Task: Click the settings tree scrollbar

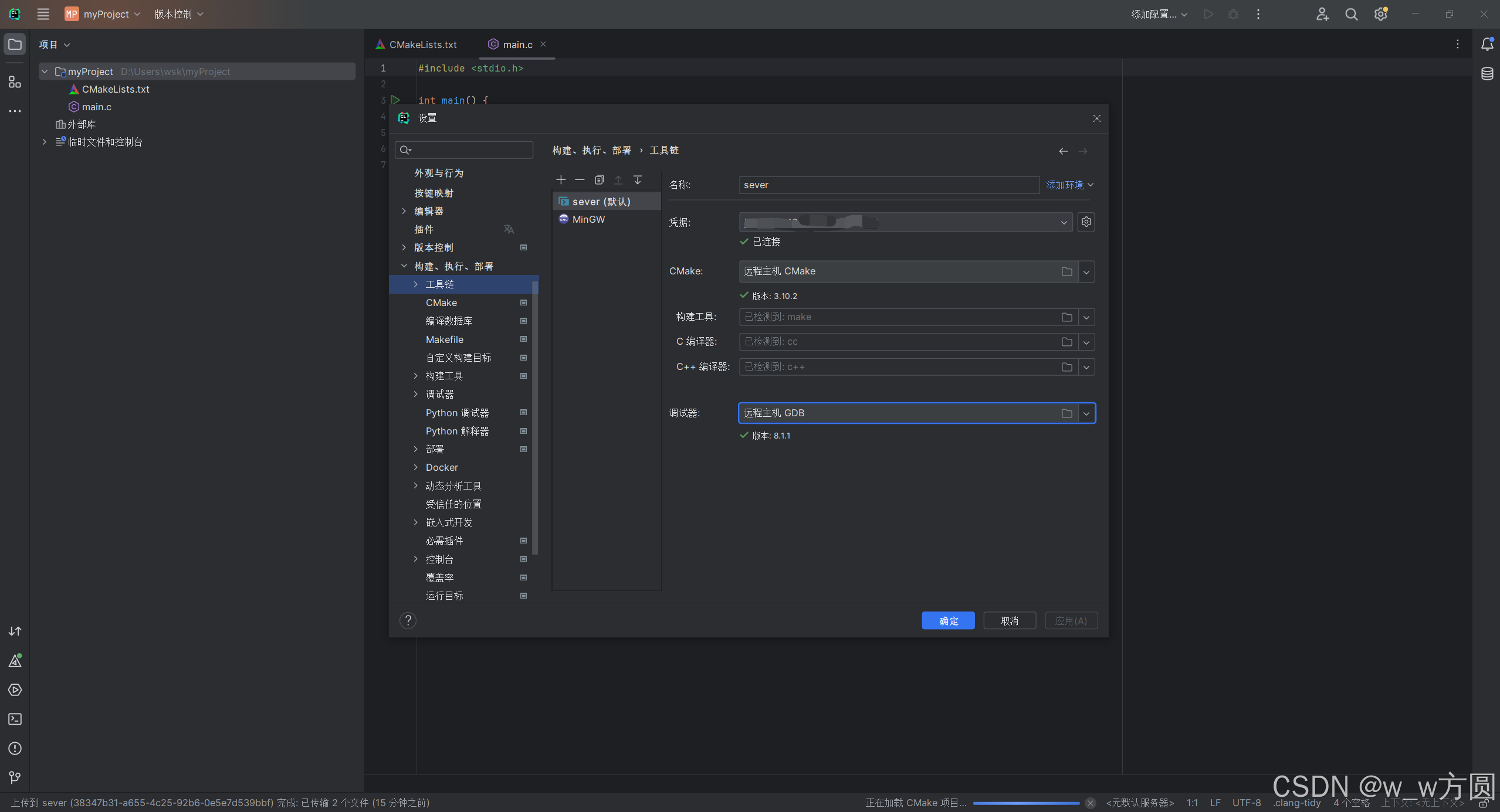Action: click(535, 417)
